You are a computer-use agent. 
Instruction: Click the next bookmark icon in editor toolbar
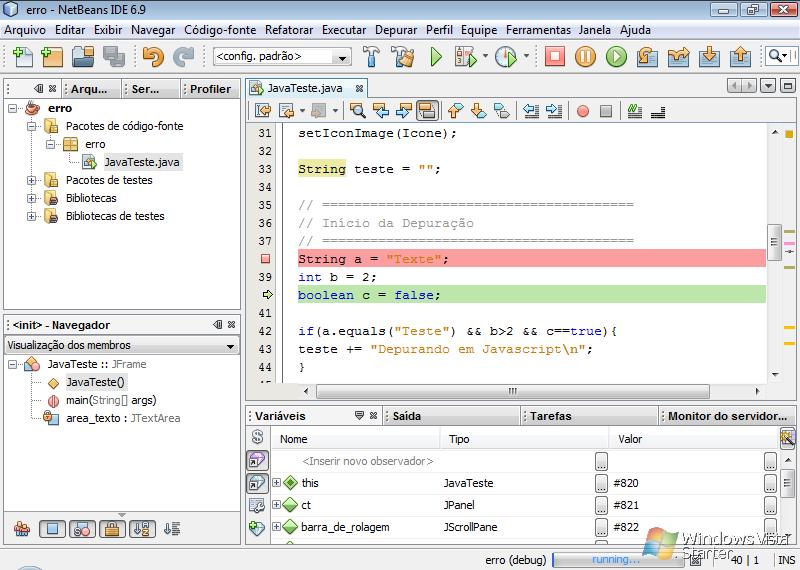point(478,110)
